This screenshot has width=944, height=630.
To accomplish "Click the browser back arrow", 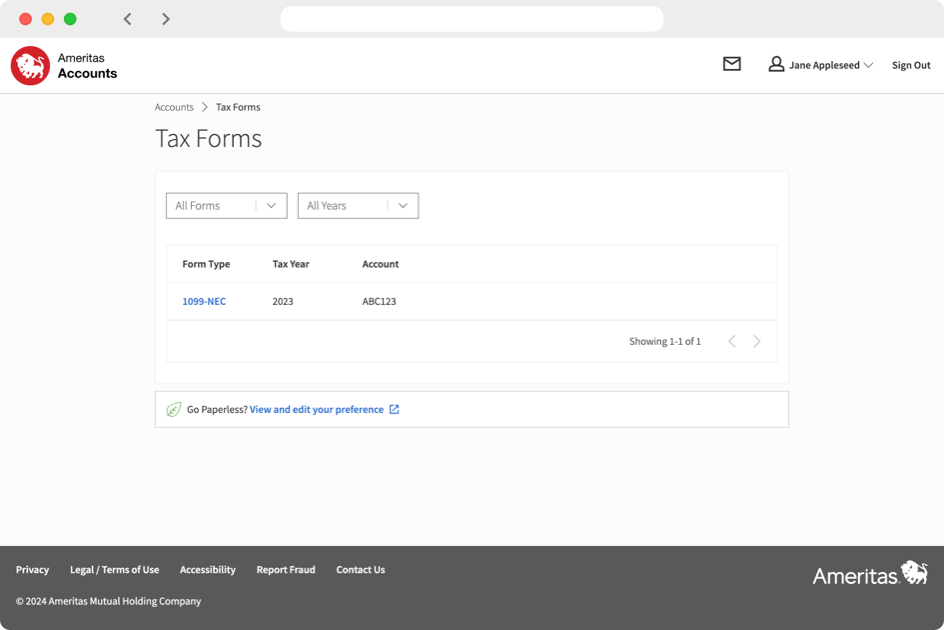I will coord(127,18).
